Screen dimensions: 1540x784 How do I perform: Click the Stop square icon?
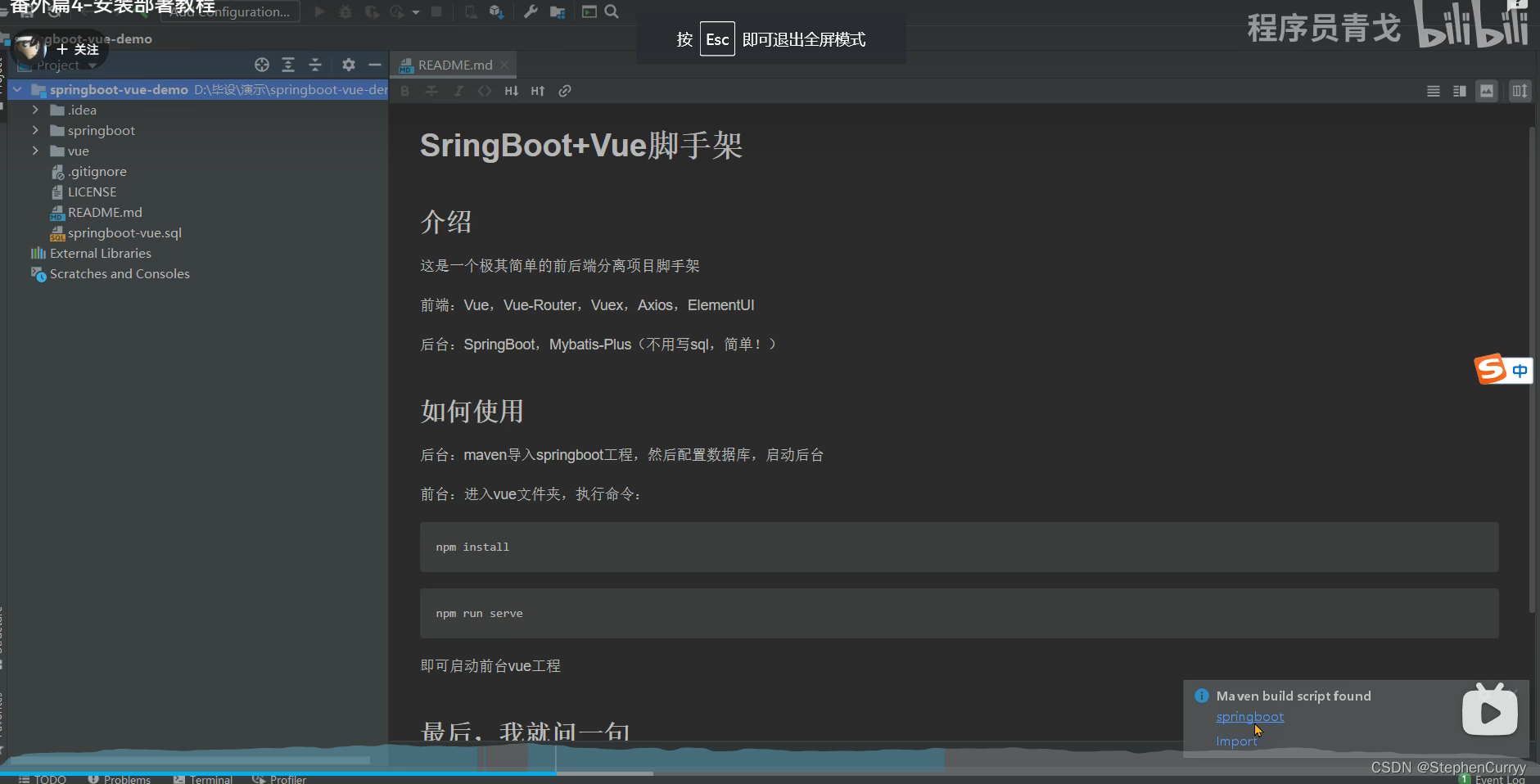coord(436,11)
